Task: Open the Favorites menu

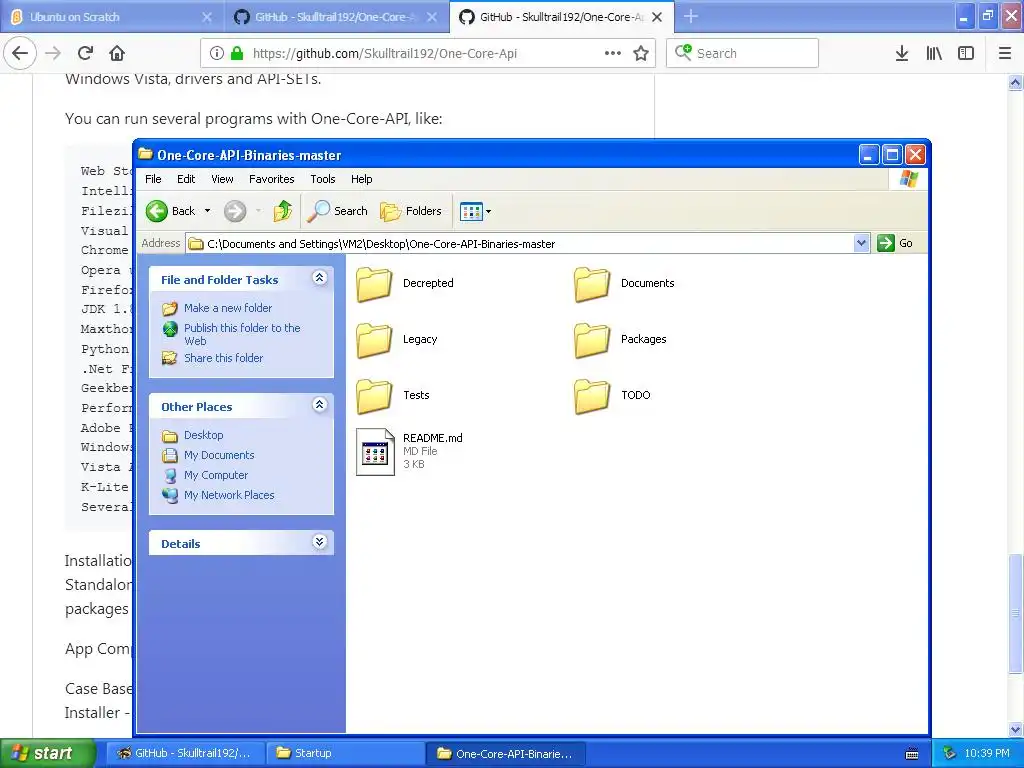Action: (272, 179)
